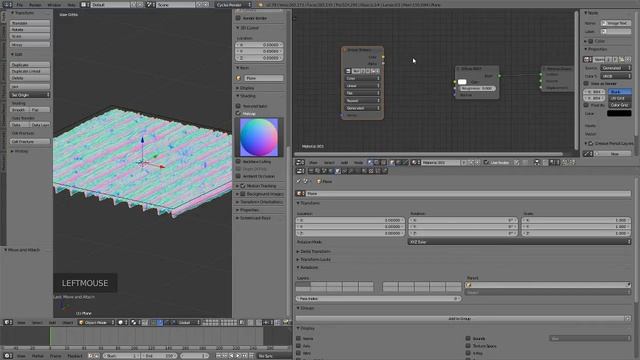Open the Set Origin dropdown
Image resolution: width=640 pixels, height=360 pixels.
tap(30, 95)
